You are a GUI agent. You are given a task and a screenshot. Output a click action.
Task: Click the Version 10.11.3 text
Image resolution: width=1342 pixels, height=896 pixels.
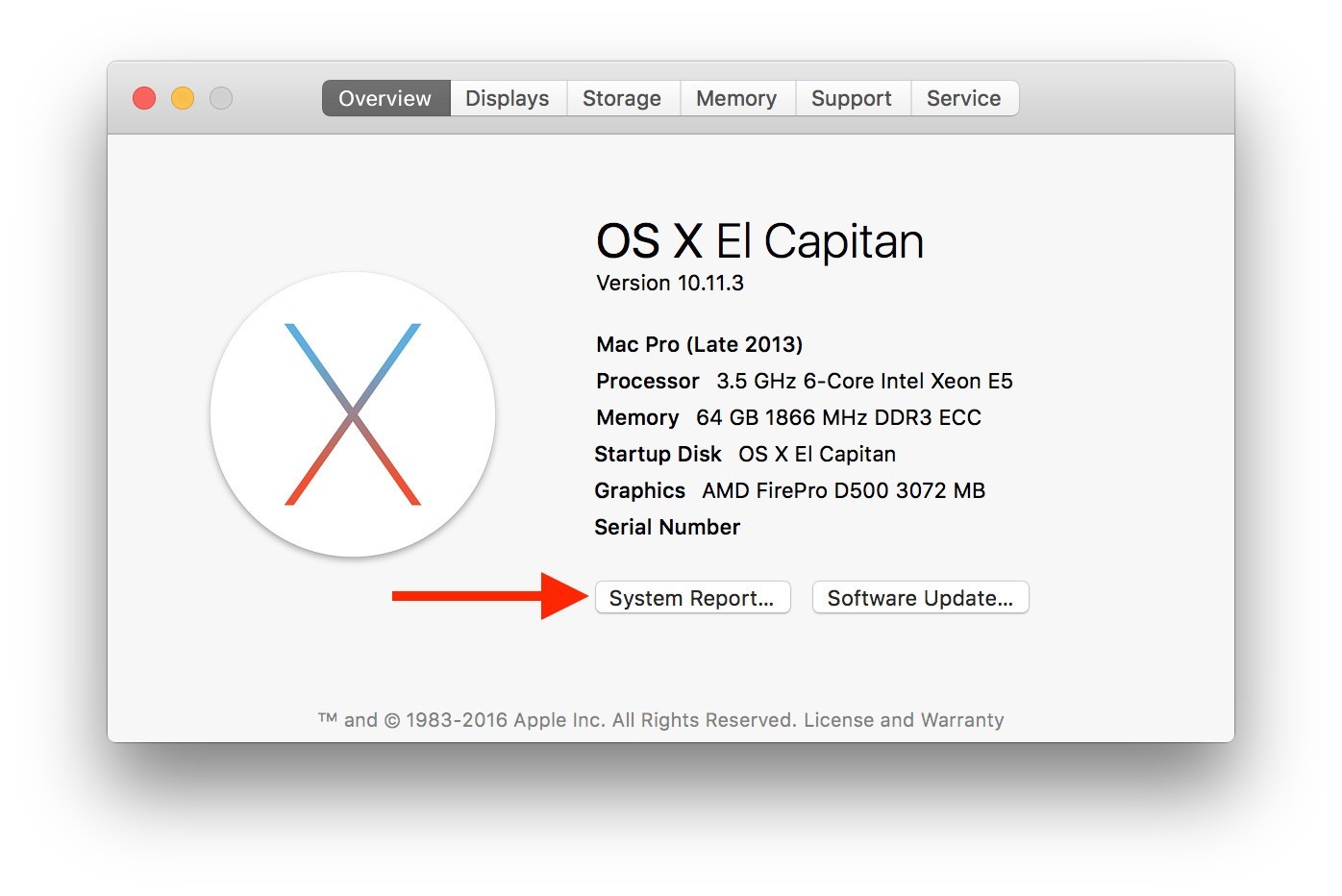point(670,284)
